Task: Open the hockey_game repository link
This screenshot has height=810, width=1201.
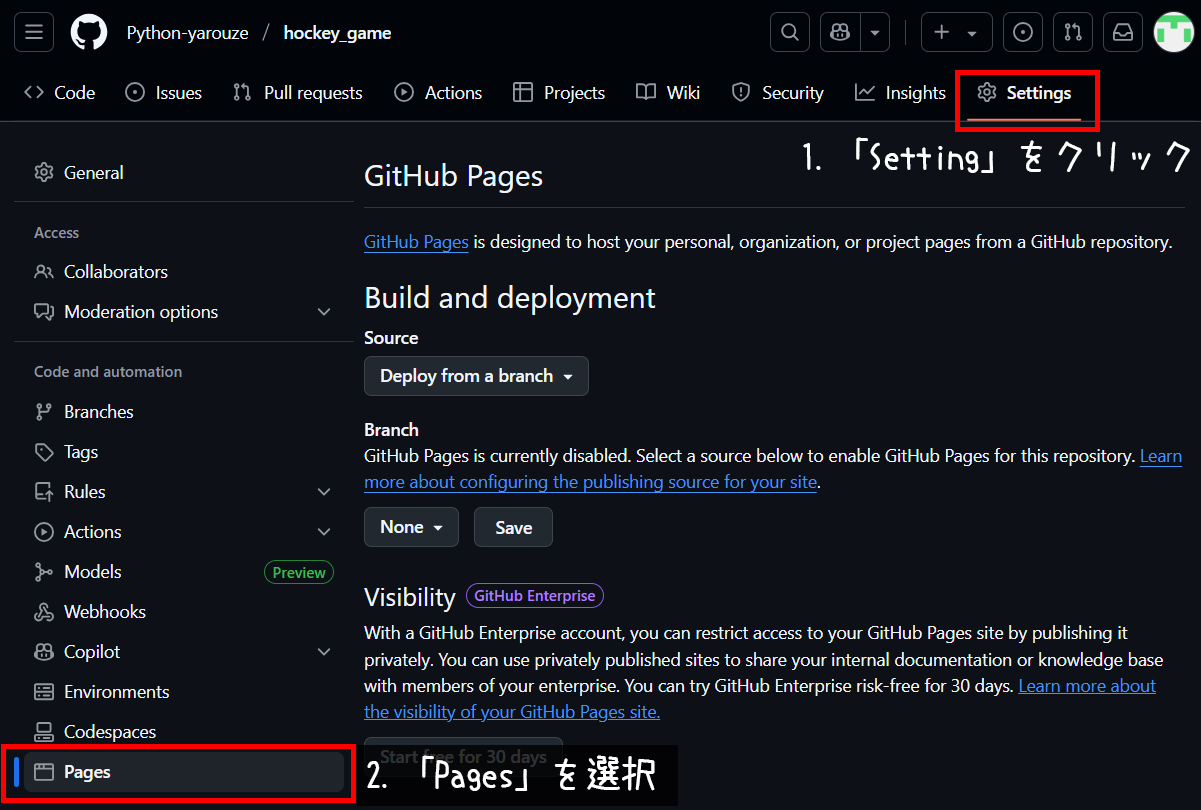Action: [x=337, y=33]
